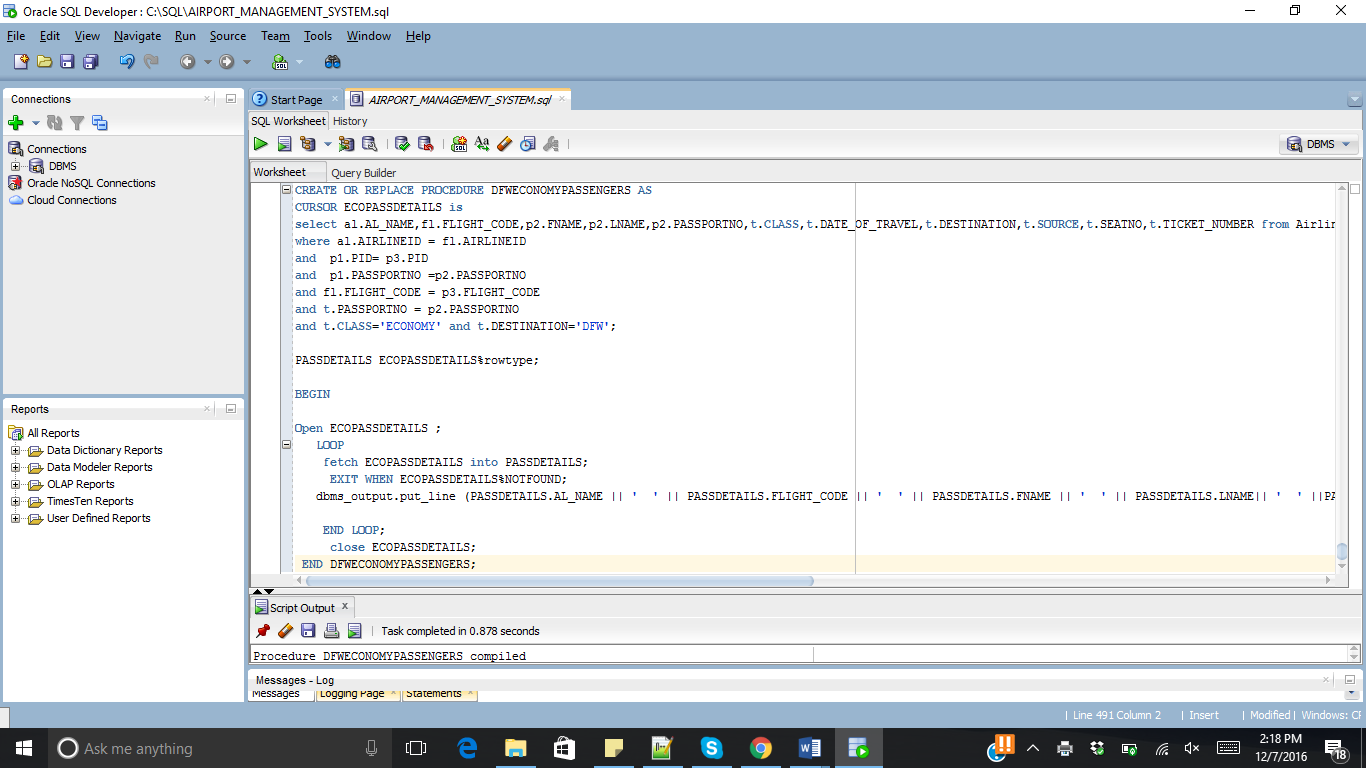Viewport: 1366px width, 768px height.
Task: Click the Back navigation arrow
Action: [188, 62]
